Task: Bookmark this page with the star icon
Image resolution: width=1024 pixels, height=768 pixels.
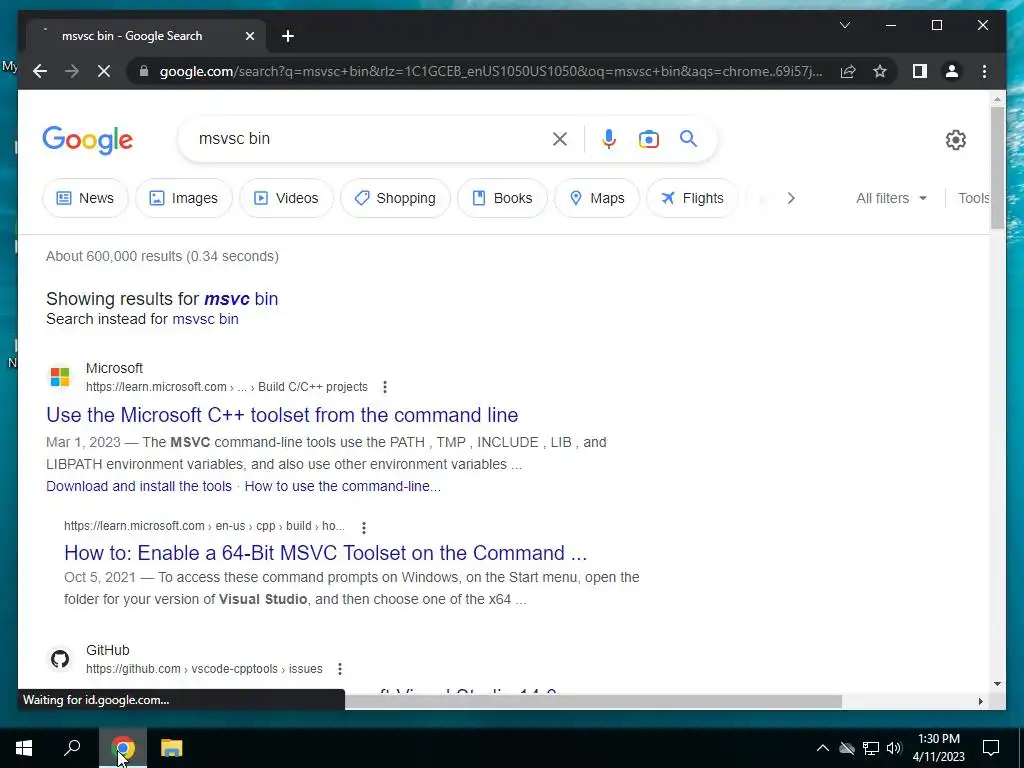Action: pos(880,71)
